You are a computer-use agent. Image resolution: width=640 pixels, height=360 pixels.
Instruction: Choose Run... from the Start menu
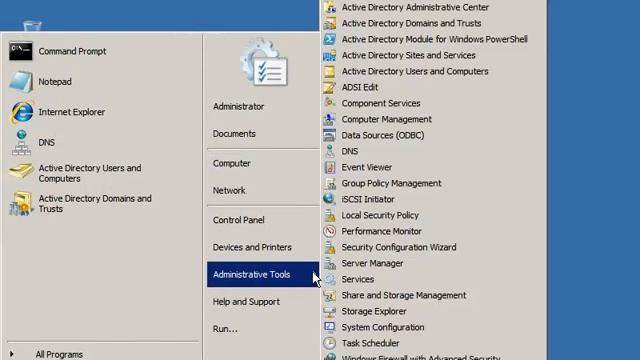225,329
